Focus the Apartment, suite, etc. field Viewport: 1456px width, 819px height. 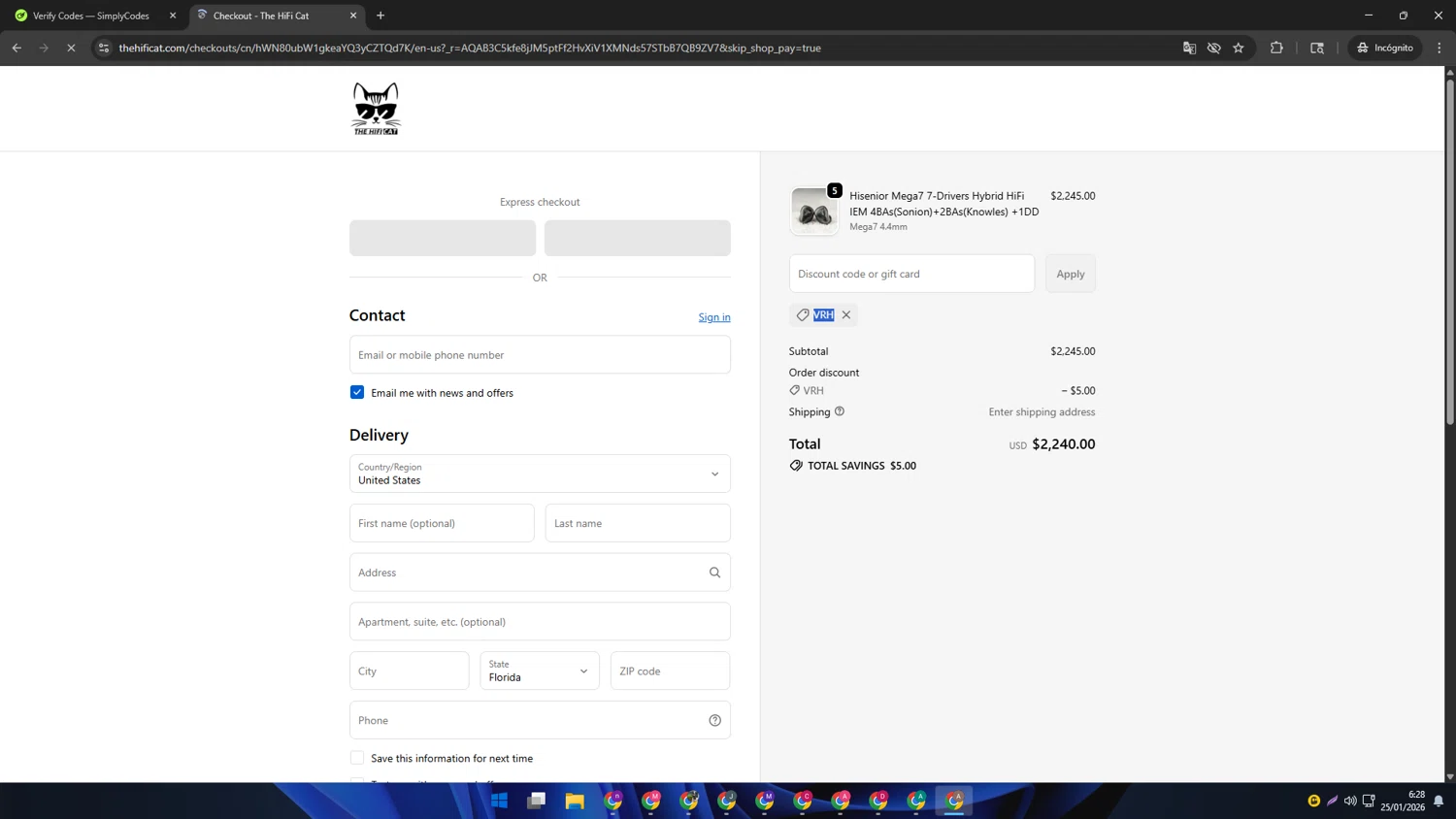540,622
